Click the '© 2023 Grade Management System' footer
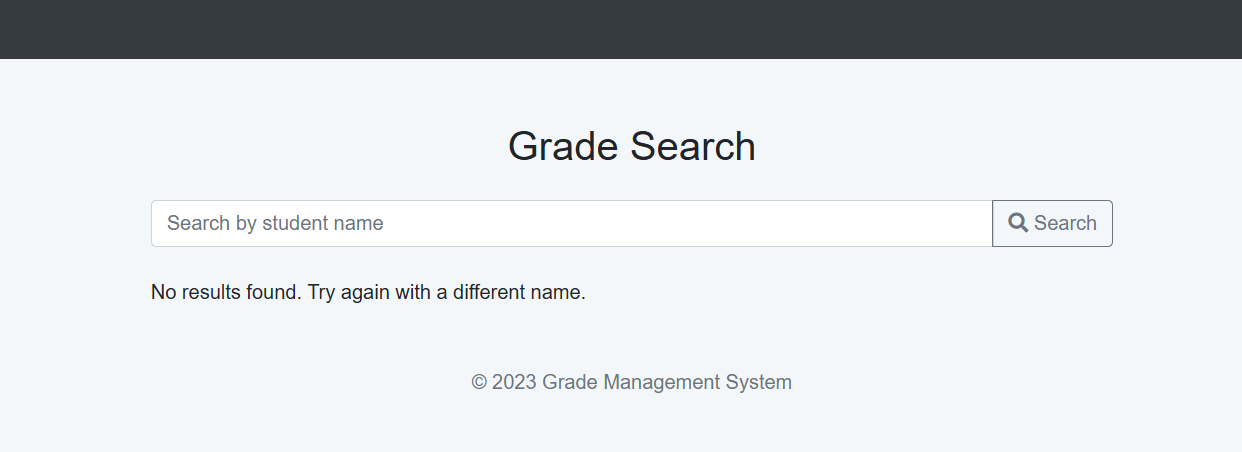The image size is (1242, 452). pos(632,382)
